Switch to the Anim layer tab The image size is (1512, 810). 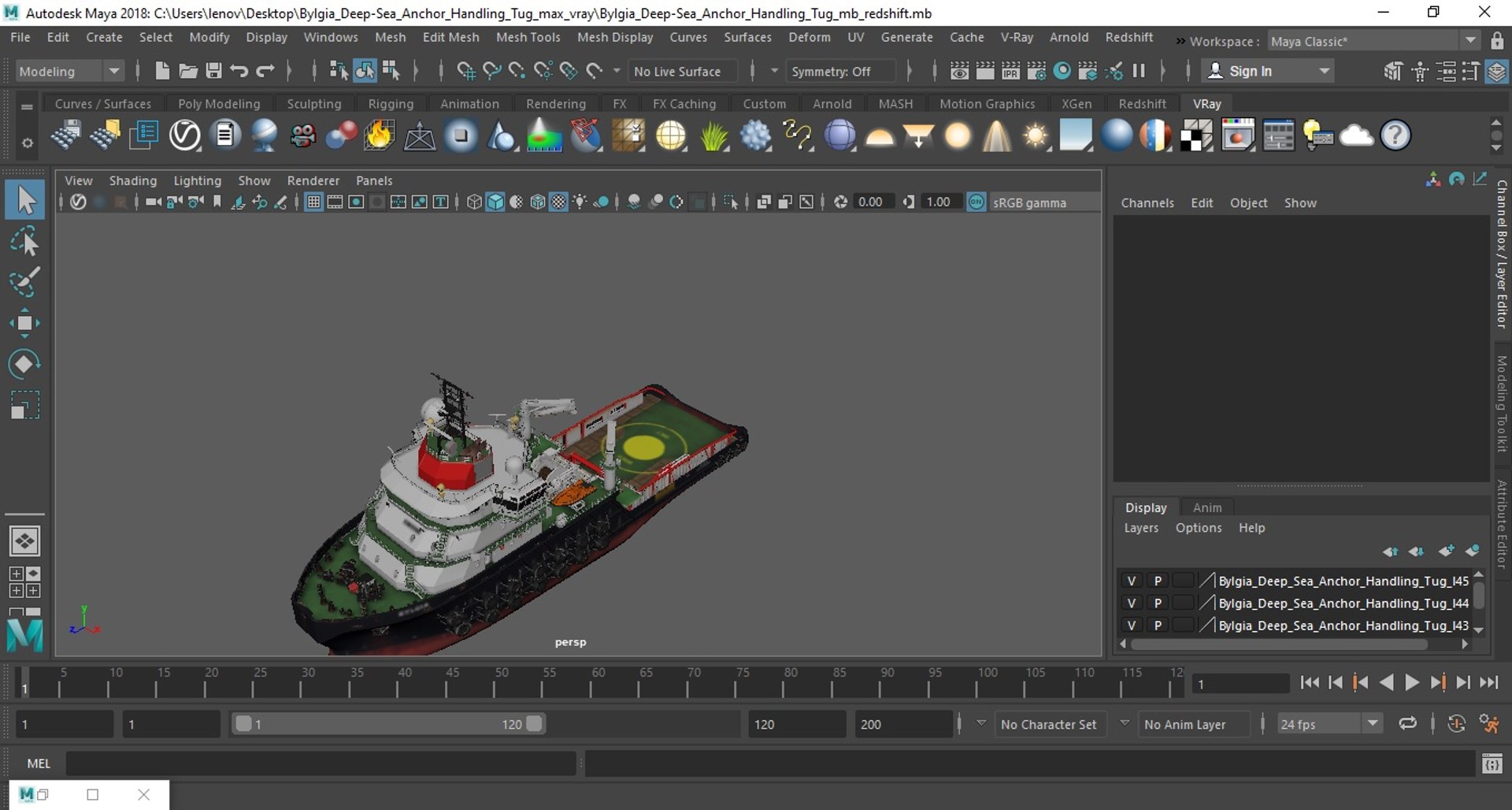point(1206,507)
